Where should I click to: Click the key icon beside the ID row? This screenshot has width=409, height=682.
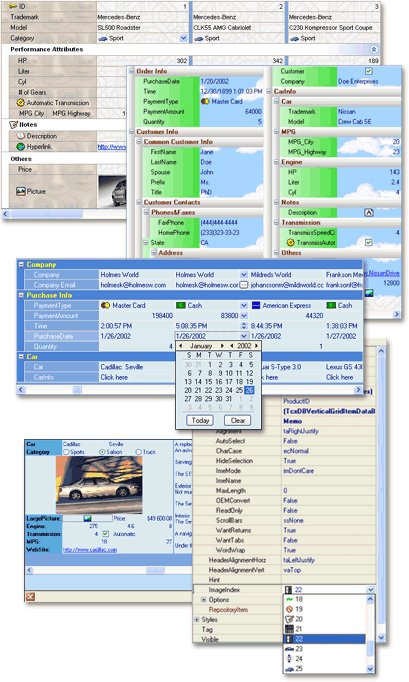click(13, 6)
